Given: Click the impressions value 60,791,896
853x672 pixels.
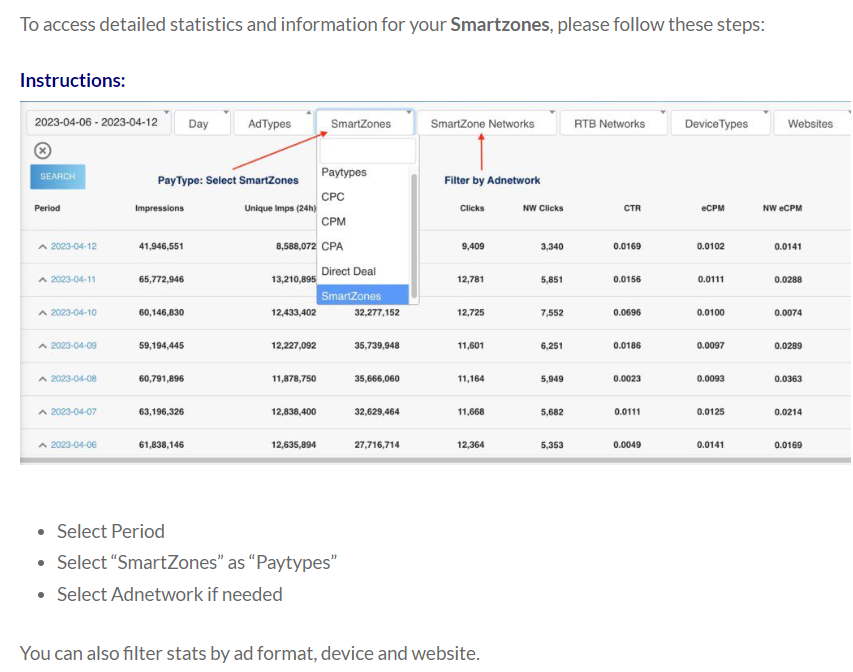Looking at the screenshot, I should tap(161, 379).
